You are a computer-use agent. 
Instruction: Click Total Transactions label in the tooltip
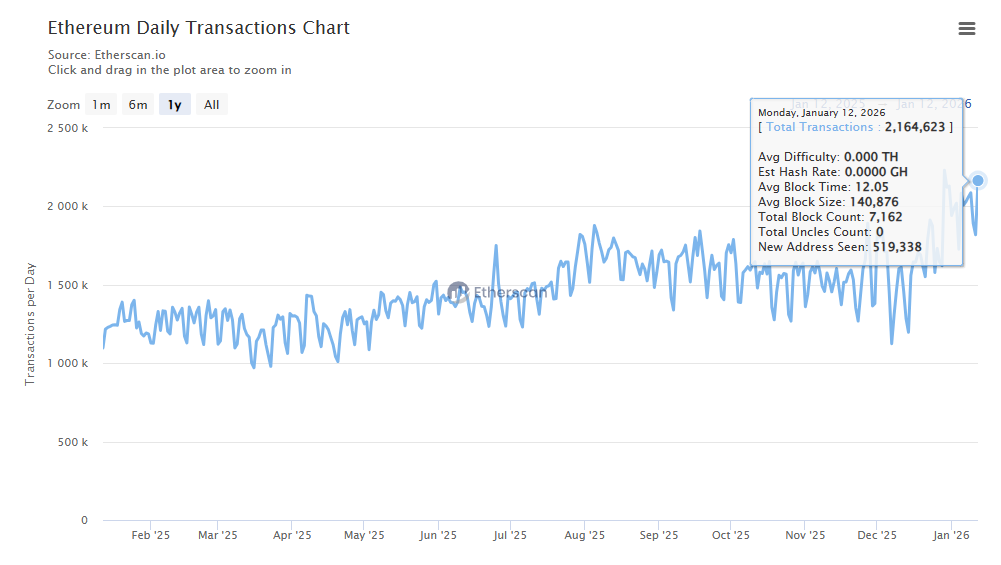(x=820, y=127)
